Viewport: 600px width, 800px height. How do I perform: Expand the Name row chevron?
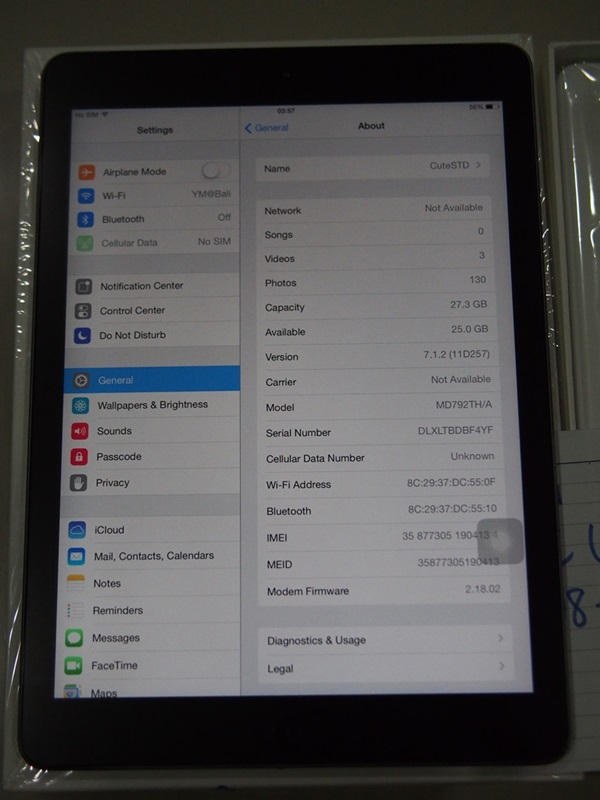click(479, 165)
